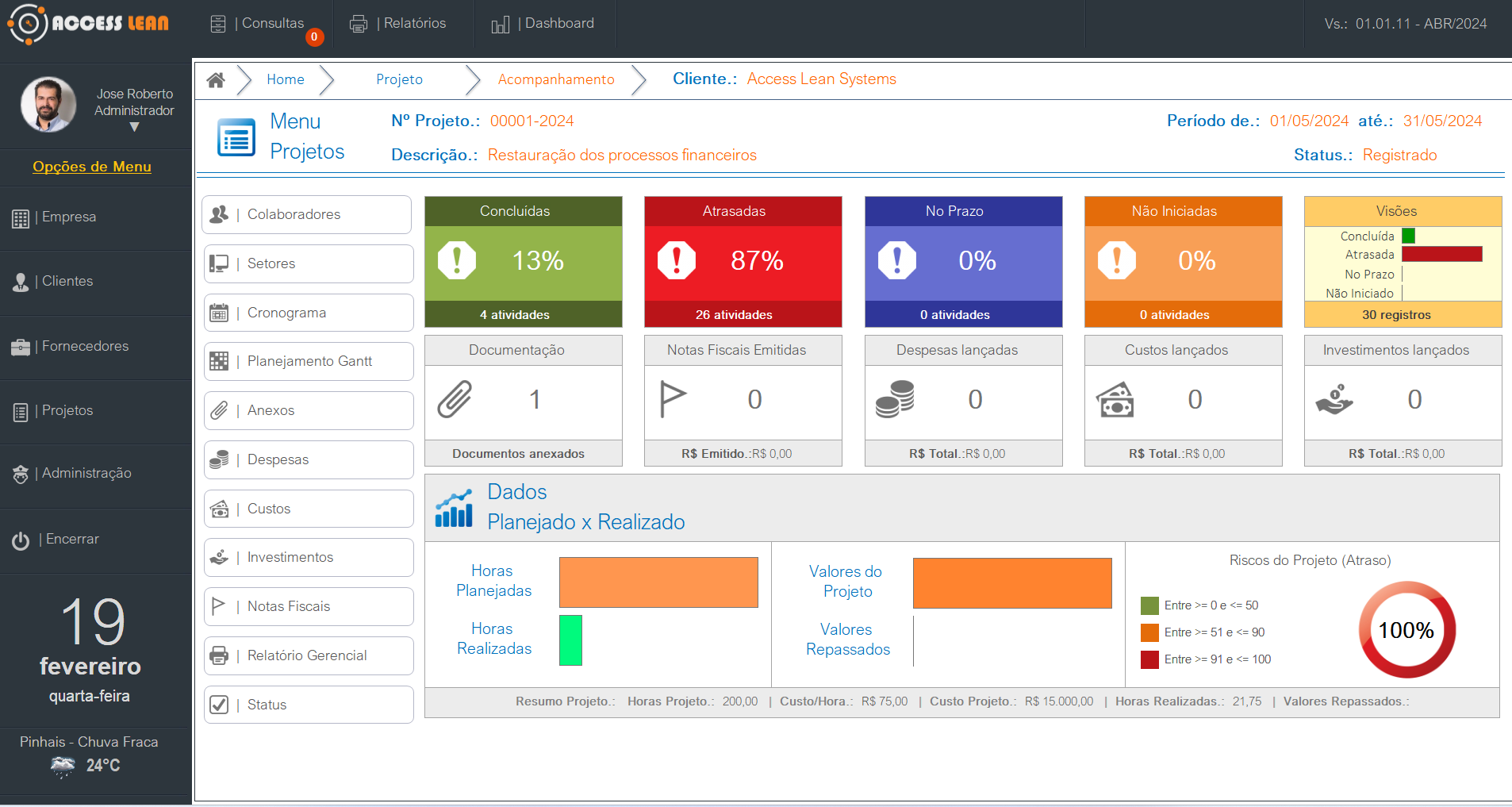Viewport: 1512px width, 807px height.
Task: Open the Relatórios menu
Action: coord(415,24)
